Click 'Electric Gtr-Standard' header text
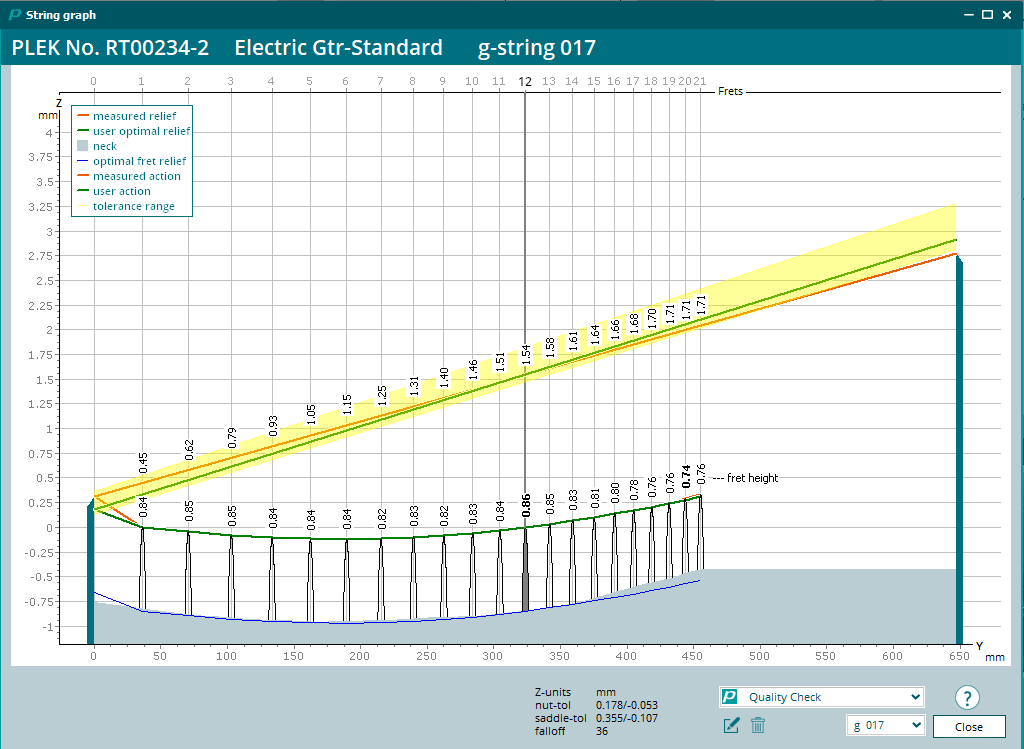Image resolution: width=1024 pixels, height=749 pixels. click(x=338, y=48)
